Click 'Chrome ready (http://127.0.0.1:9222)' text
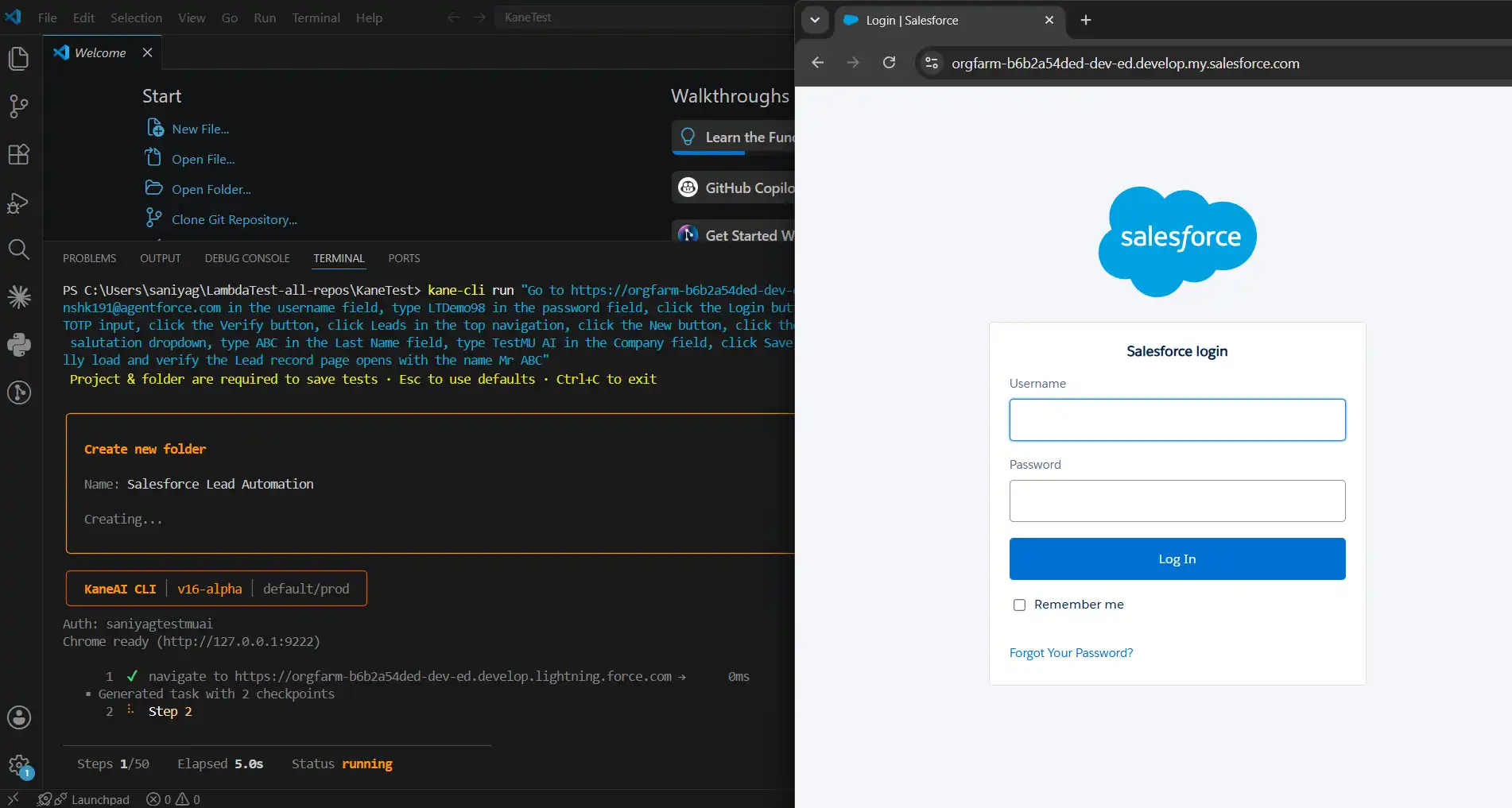The image size is (1512, 808). tap(192, 641)
